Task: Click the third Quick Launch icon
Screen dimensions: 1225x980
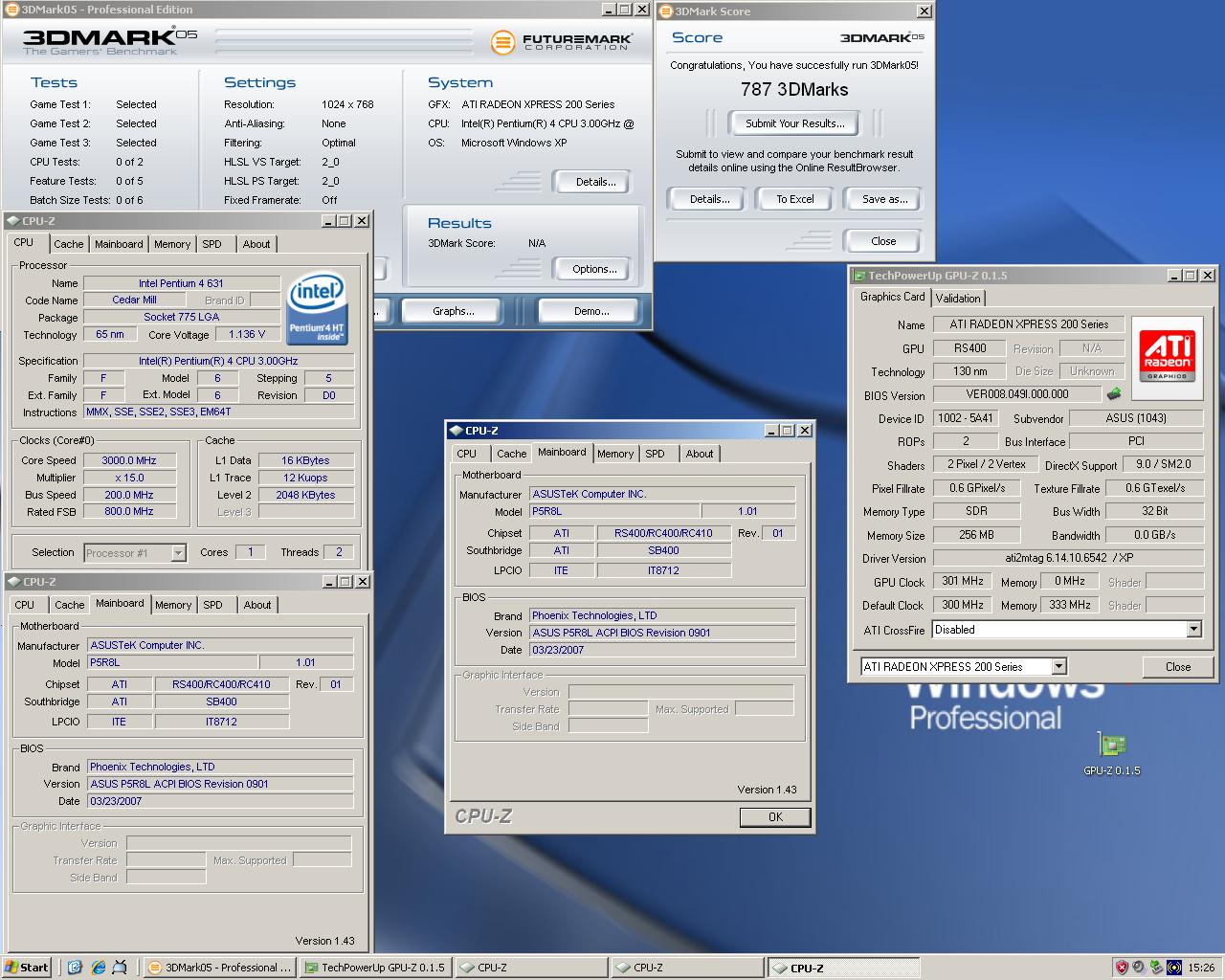Action: click(x=121, y=968)
